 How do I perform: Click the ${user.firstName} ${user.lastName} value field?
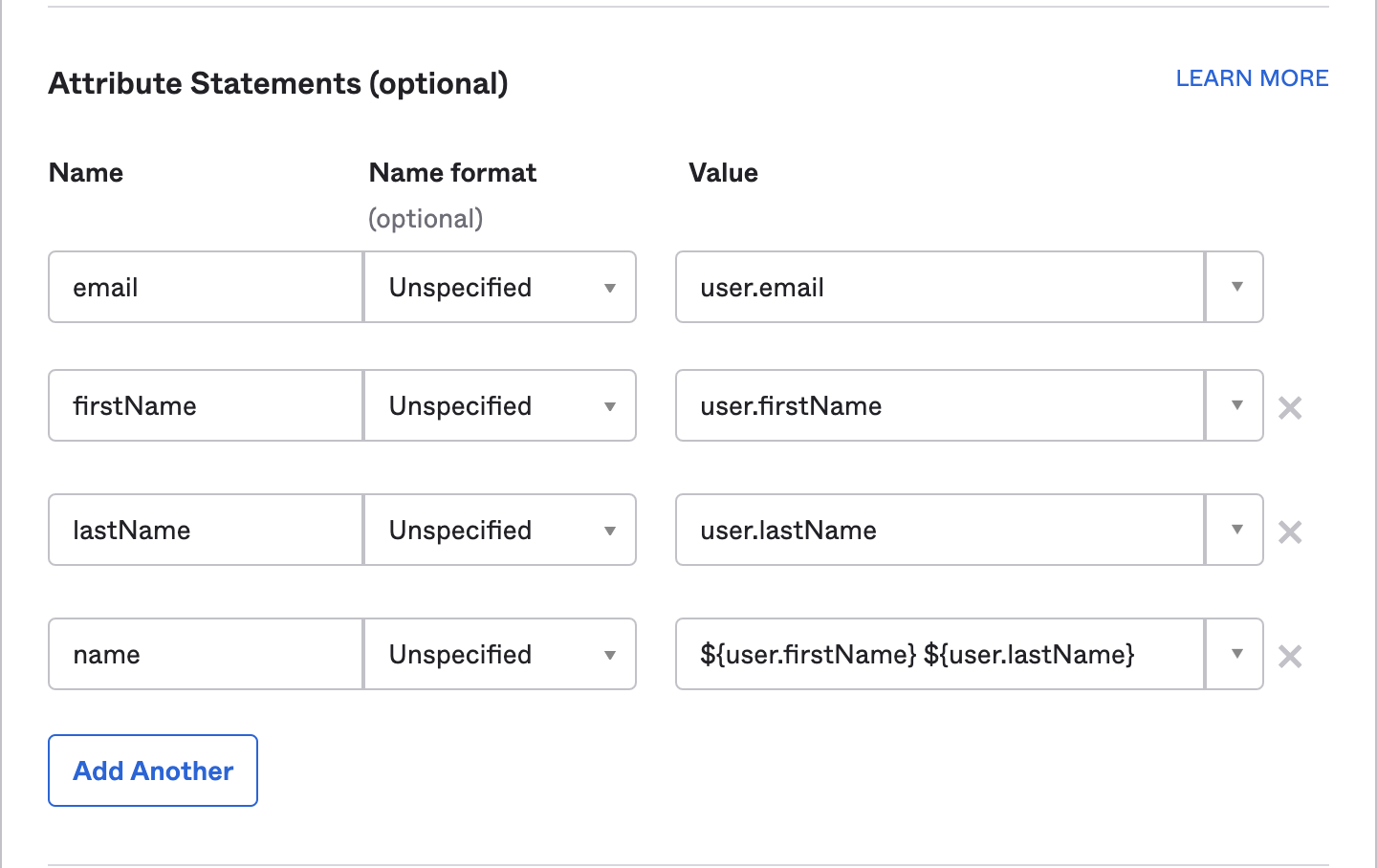[939, 655]
